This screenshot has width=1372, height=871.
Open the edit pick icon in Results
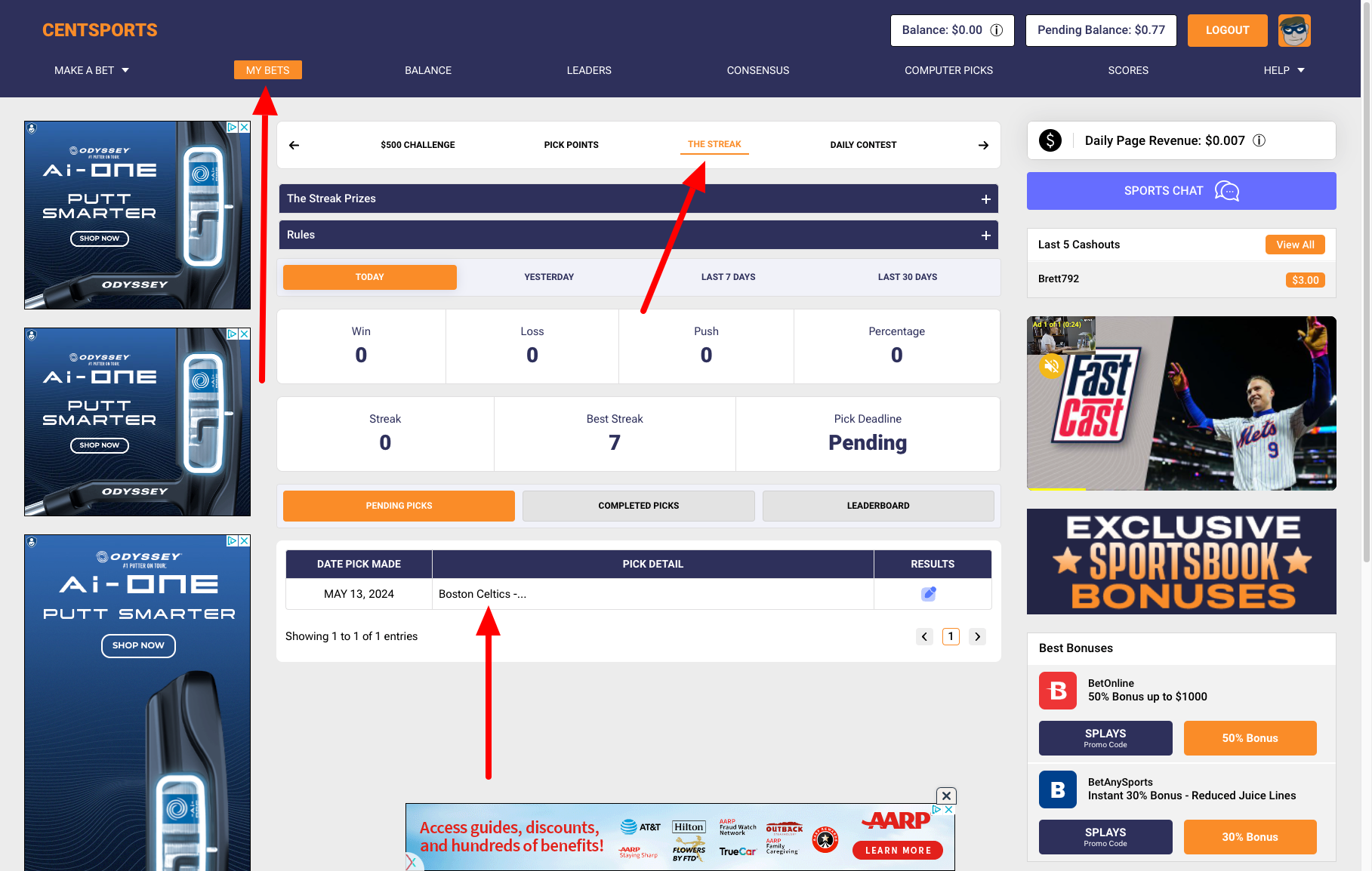pos(929,594)
